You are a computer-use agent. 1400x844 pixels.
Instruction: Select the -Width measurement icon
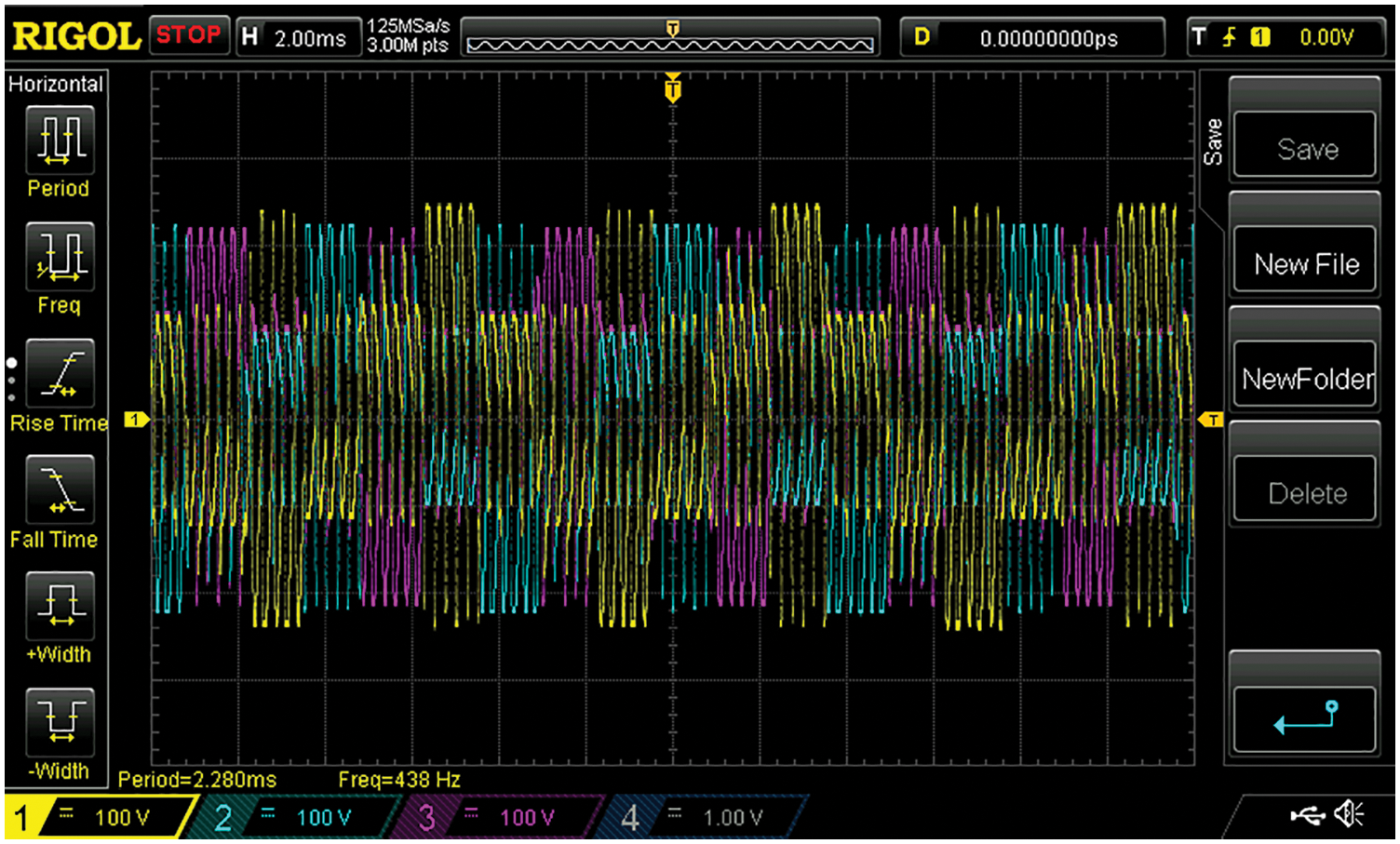tap(60, 722)
